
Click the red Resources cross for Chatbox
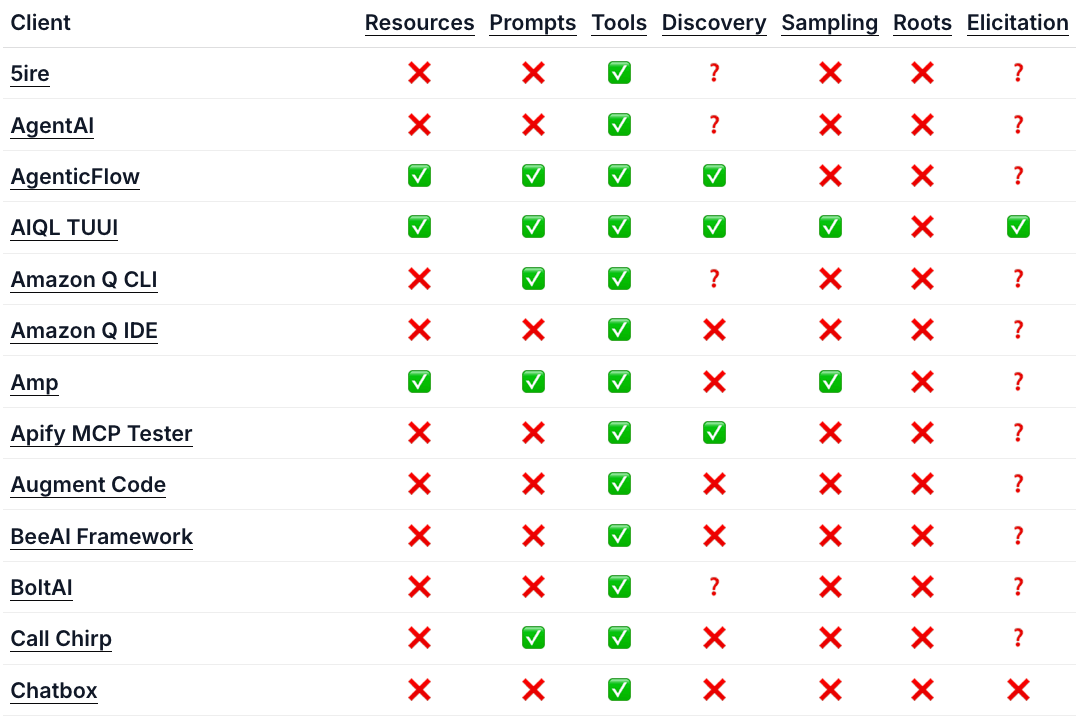click(419, 689)
